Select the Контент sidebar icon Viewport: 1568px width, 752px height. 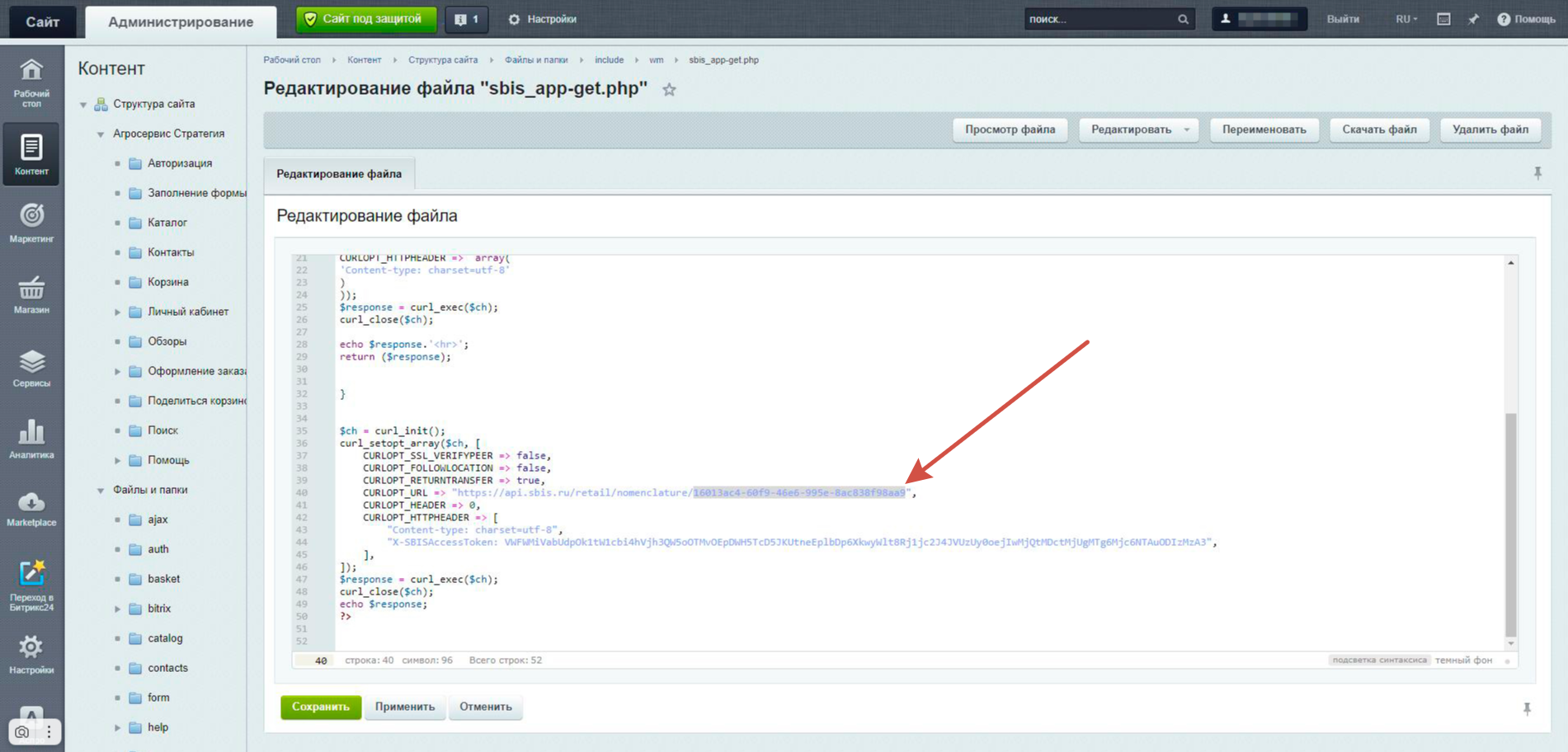pyautogui.click(x=31, y=154)
